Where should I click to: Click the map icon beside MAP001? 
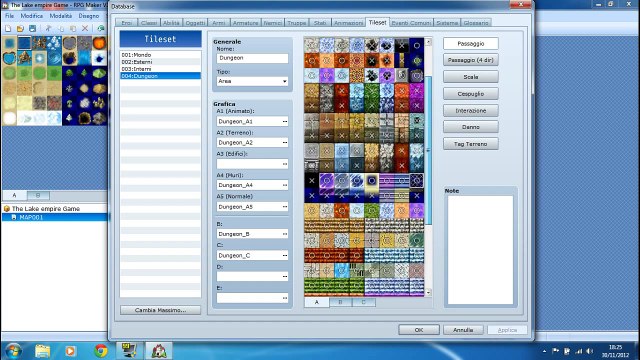tap(13, 217)
